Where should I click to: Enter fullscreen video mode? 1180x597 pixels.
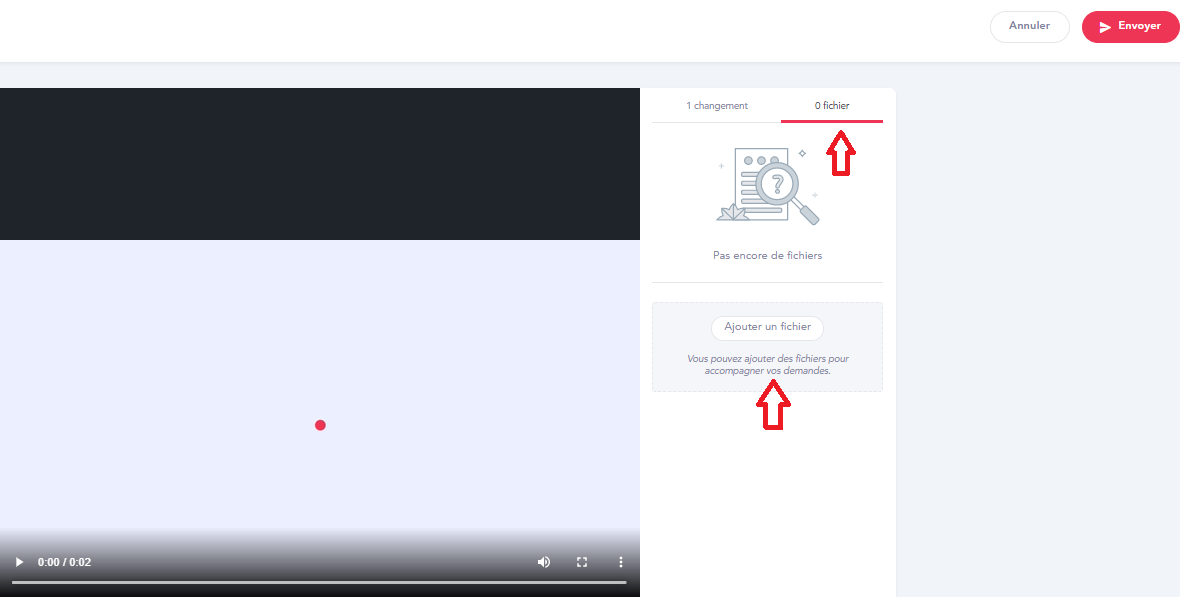point(582,562)
